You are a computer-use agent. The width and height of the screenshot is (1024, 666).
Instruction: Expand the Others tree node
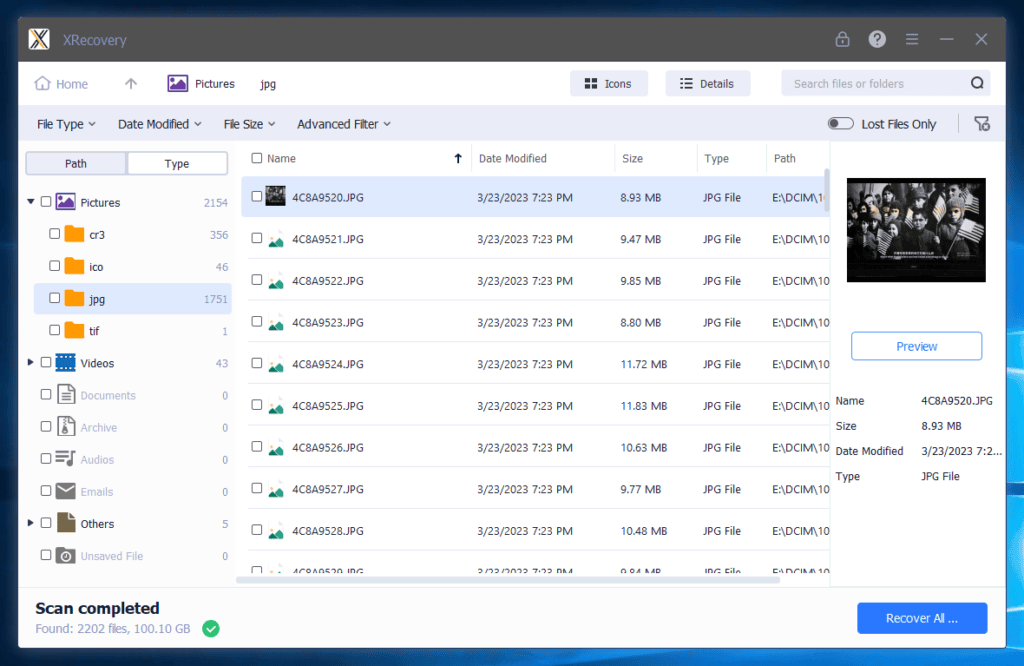(31, 523)
